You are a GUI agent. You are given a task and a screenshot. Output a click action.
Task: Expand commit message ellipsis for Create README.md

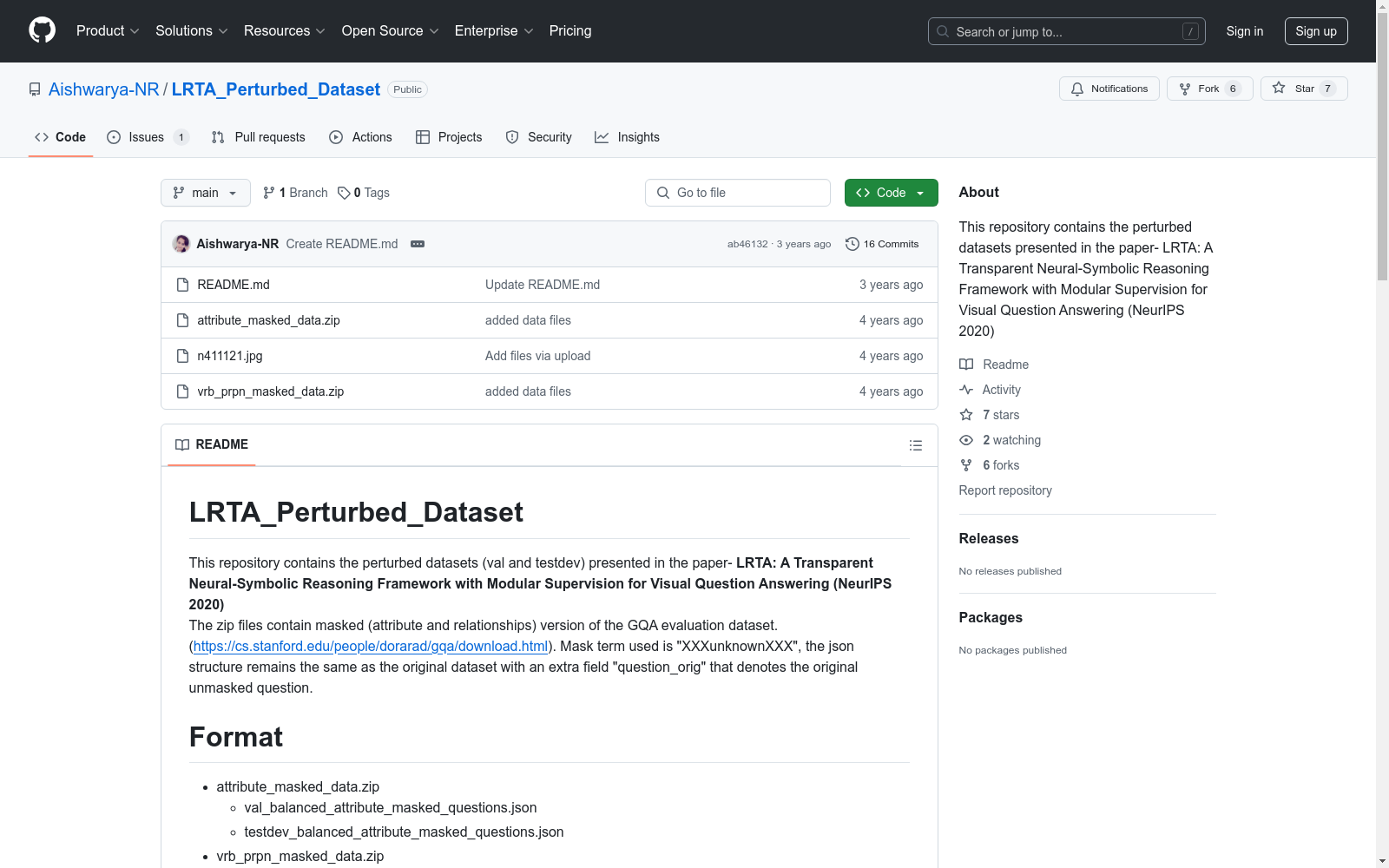418,244
